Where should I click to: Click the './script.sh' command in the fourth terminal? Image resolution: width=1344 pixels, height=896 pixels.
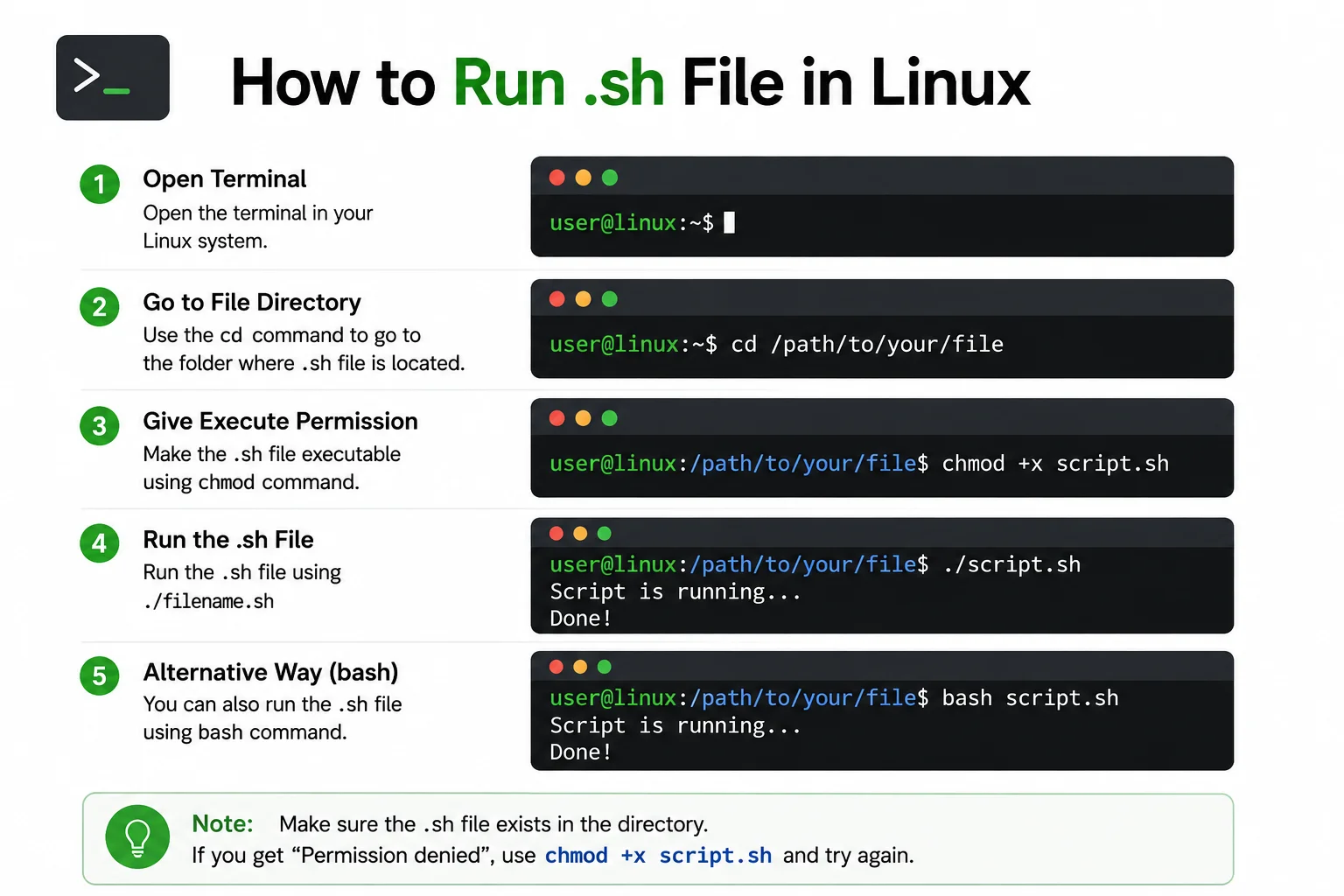click(1011, 564)
